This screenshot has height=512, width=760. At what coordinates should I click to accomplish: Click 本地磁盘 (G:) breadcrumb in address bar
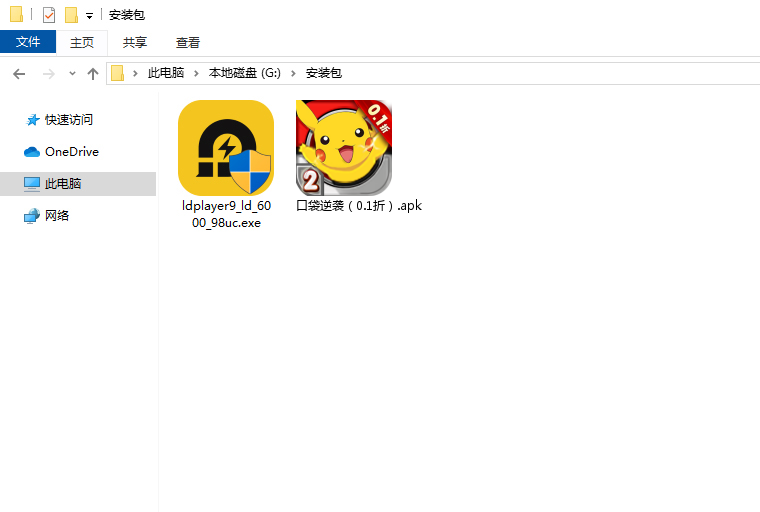(x=246, y=74)
